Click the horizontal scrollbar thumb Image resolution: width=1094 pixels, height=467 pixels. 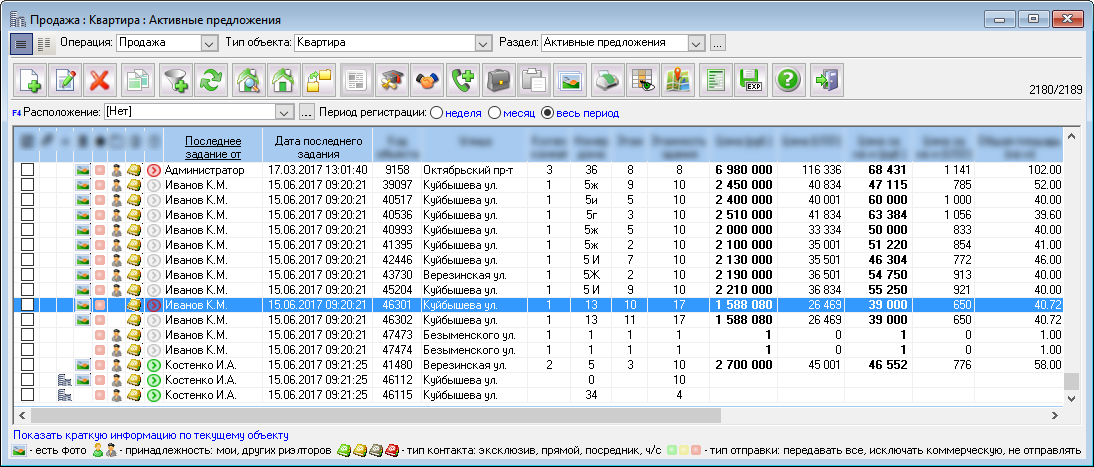tap(373, 415)
